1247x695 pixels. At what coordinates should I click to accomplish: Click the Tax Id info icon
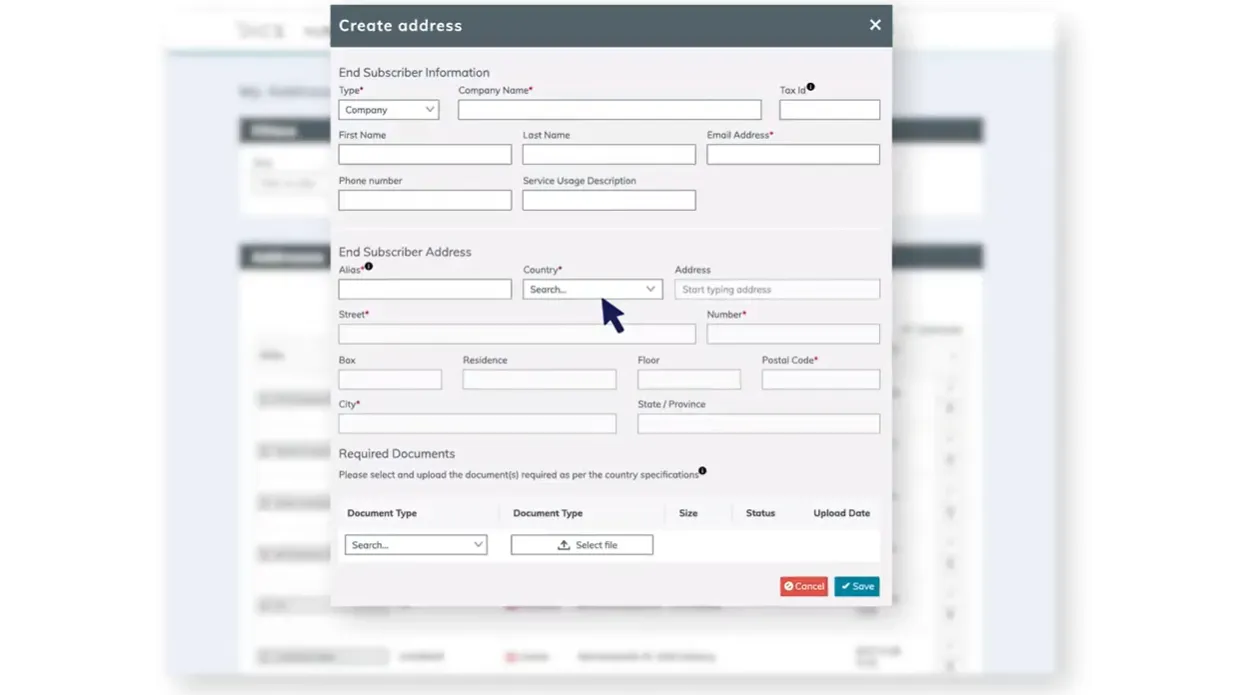[x=809, y=87]
